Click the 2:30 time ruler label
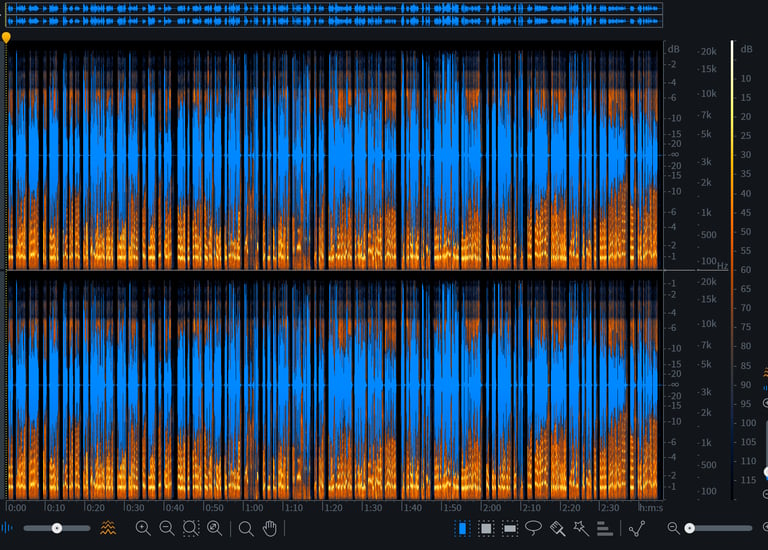768x550 pixels. pos(610,508)
